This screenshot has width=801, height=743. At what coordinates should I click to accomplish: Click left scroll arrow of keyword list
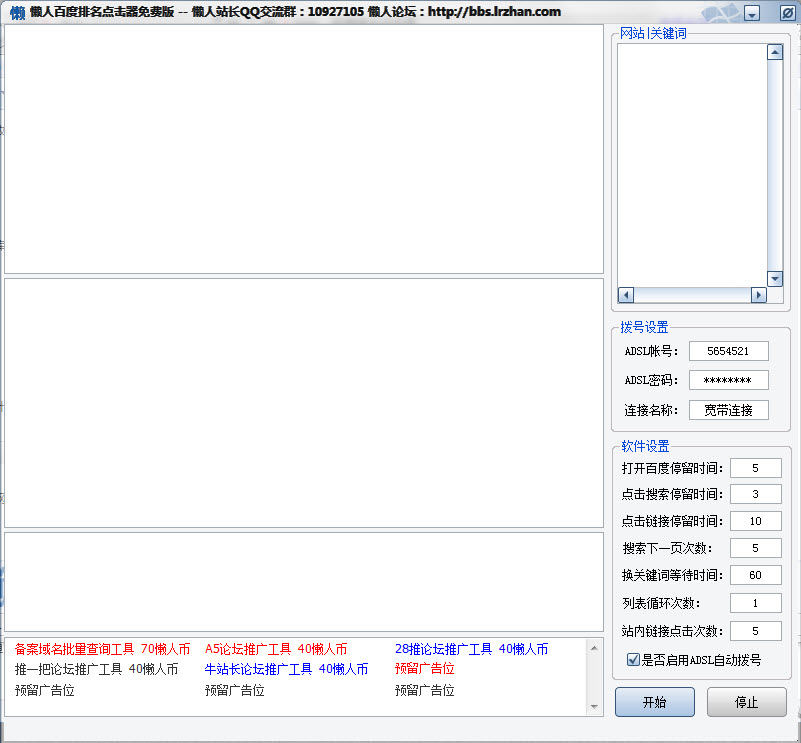625,295
